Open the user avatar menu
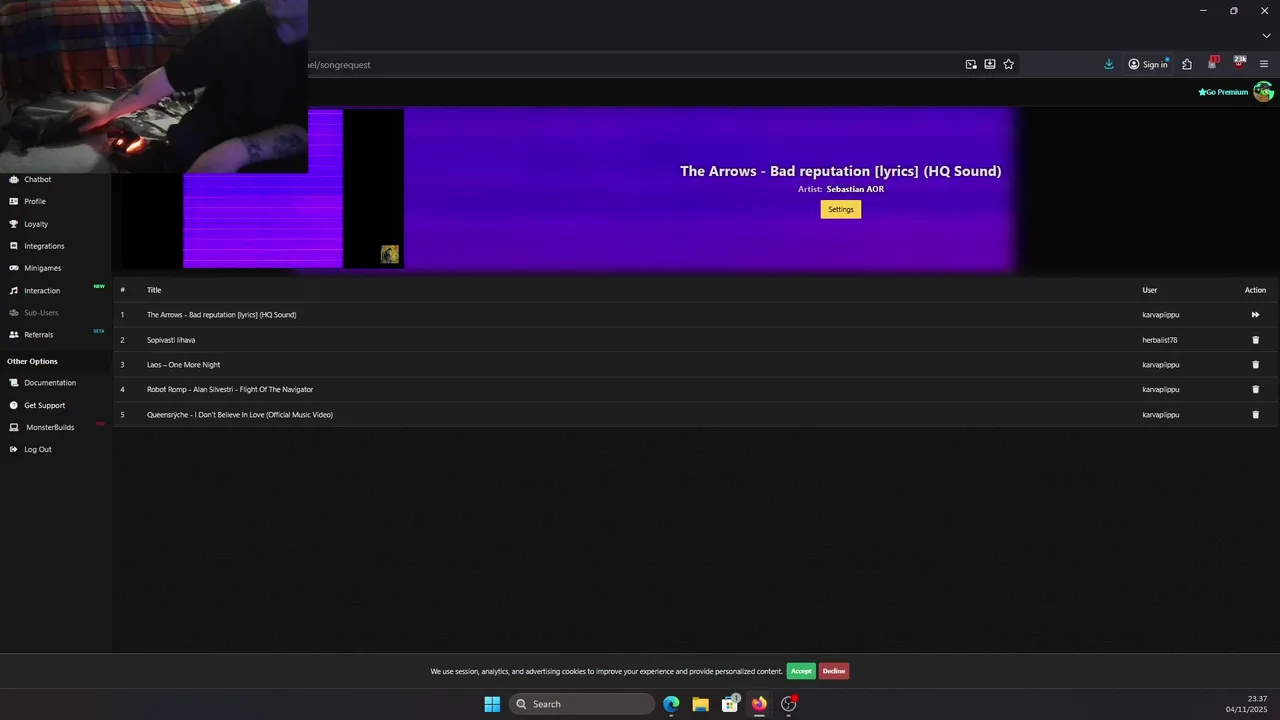This screenshot has width=1280, height=720. coord(1263,92)
